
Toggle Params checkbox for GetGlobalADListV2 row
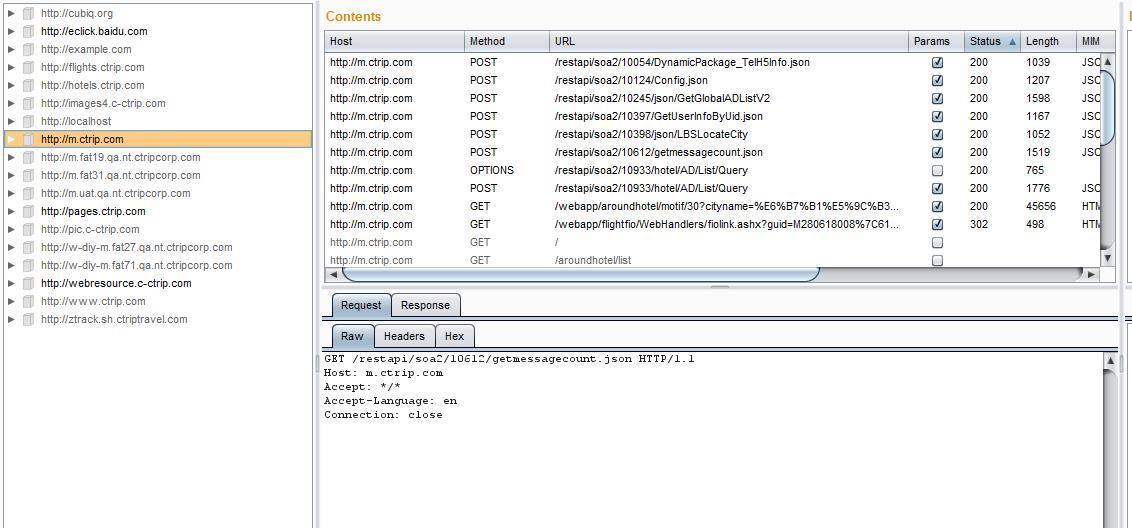[x=937, y=98]
